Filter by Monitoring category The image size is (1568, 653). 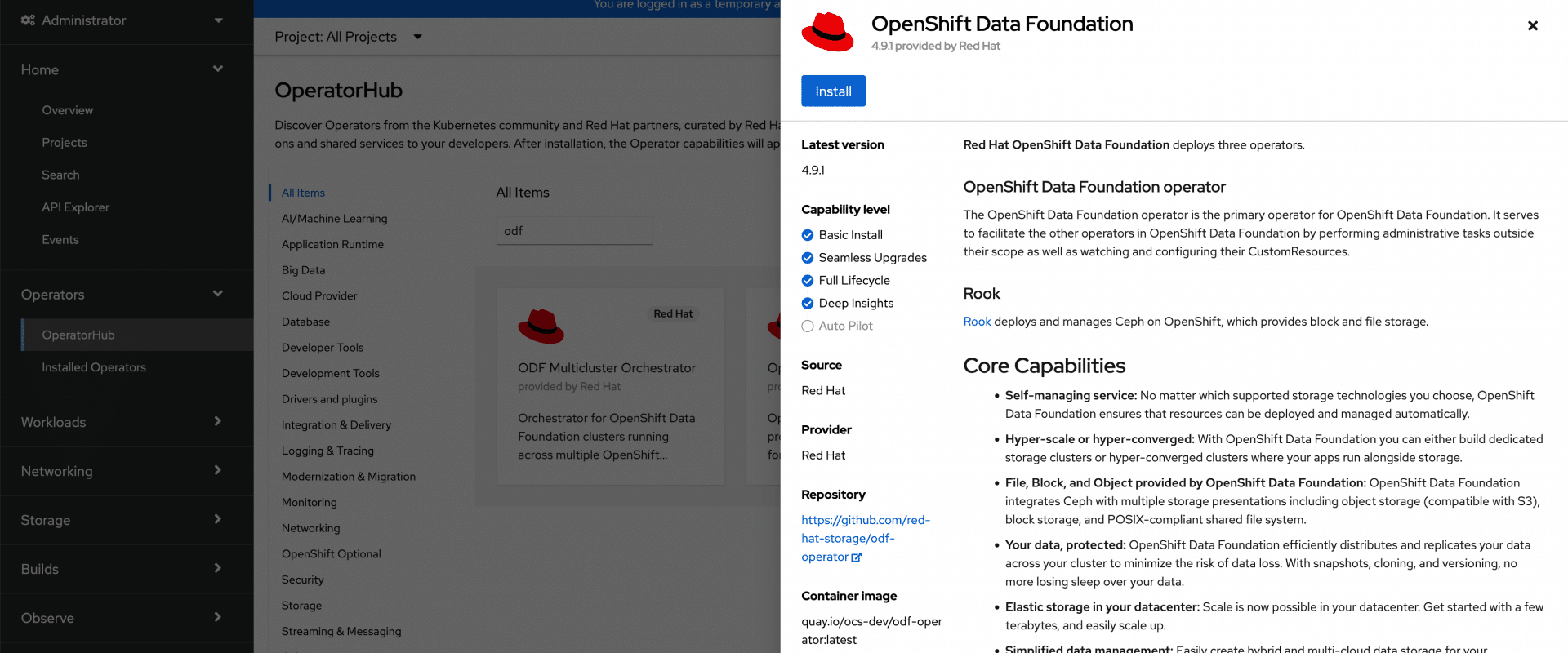coord(310,503)
